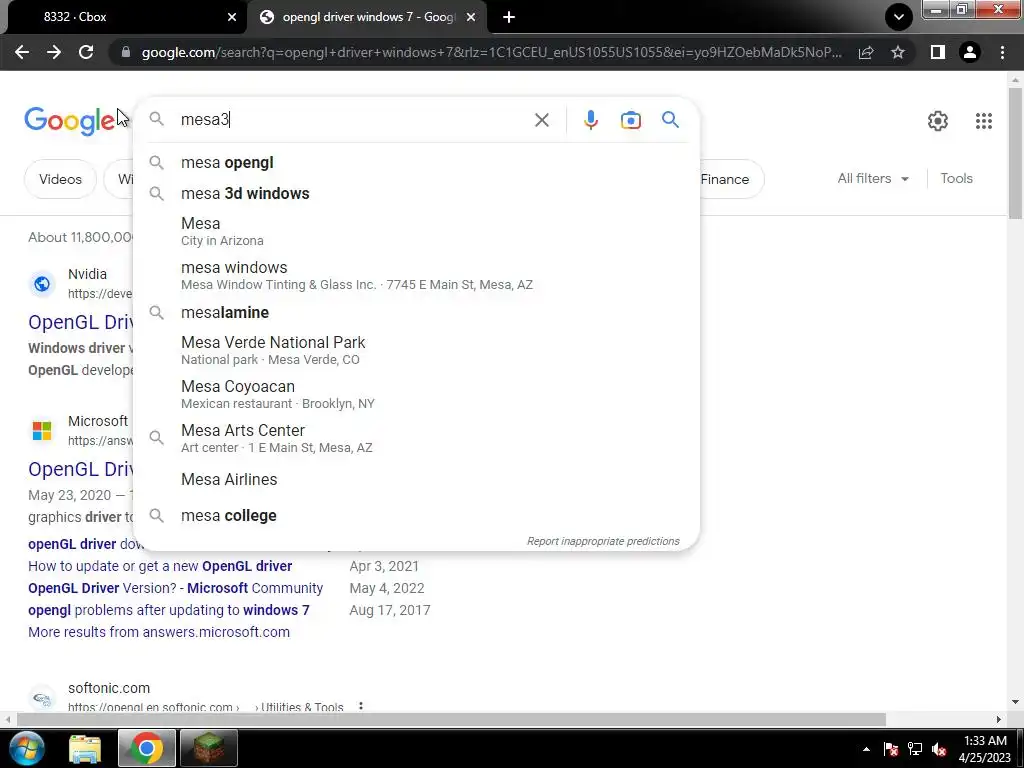
Task: Click the vertical page scrollbar thumb
Action: coord(1015,154)
